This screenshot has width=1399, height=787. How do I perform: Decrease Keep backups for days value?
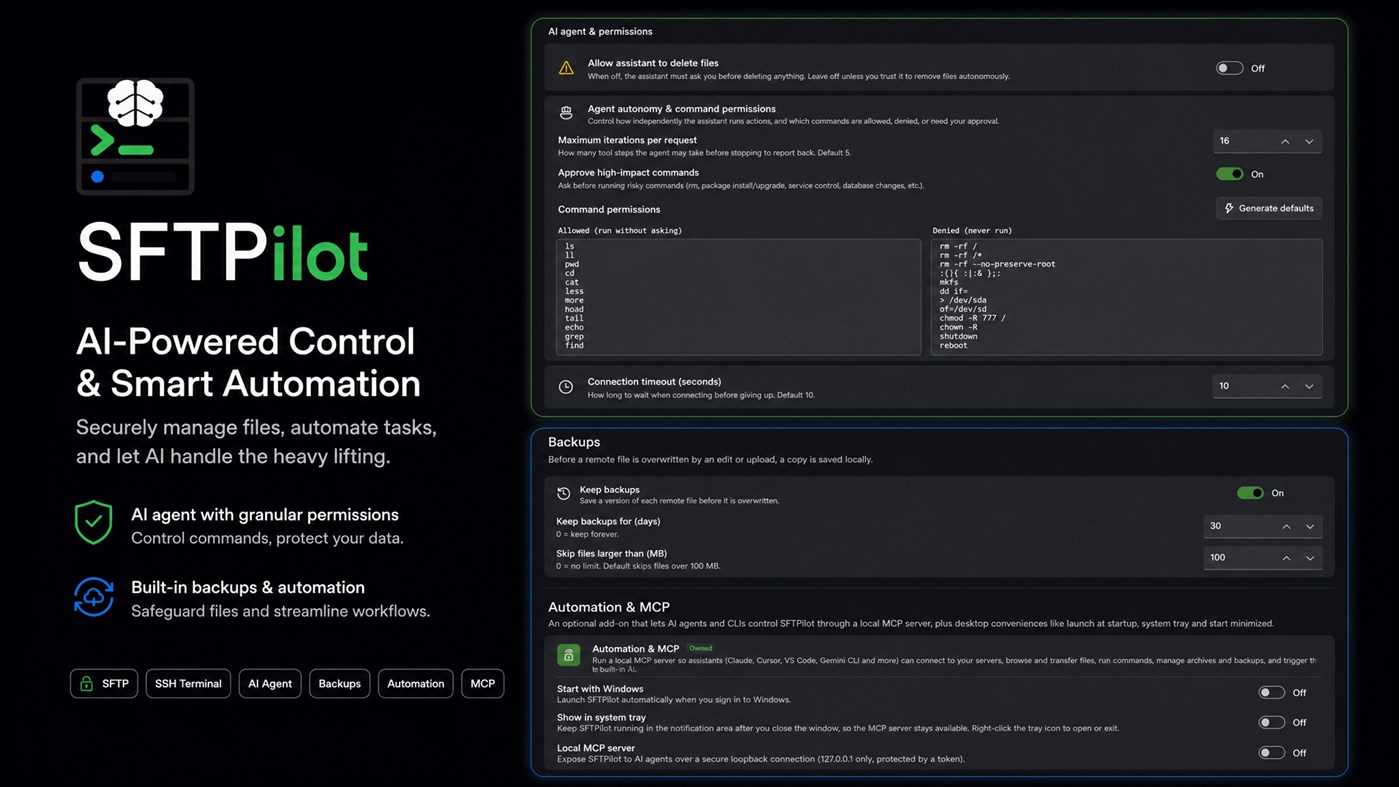tap(1310, 526)
